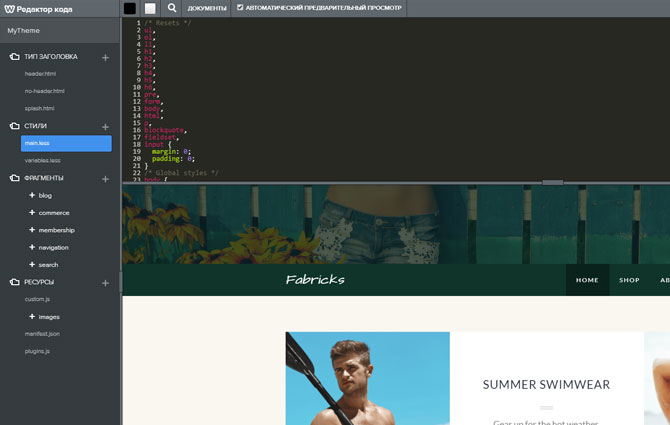This screenshot has width=670, height=425.
Task: Open no-header.html file
Action: (x=44, y=91)
